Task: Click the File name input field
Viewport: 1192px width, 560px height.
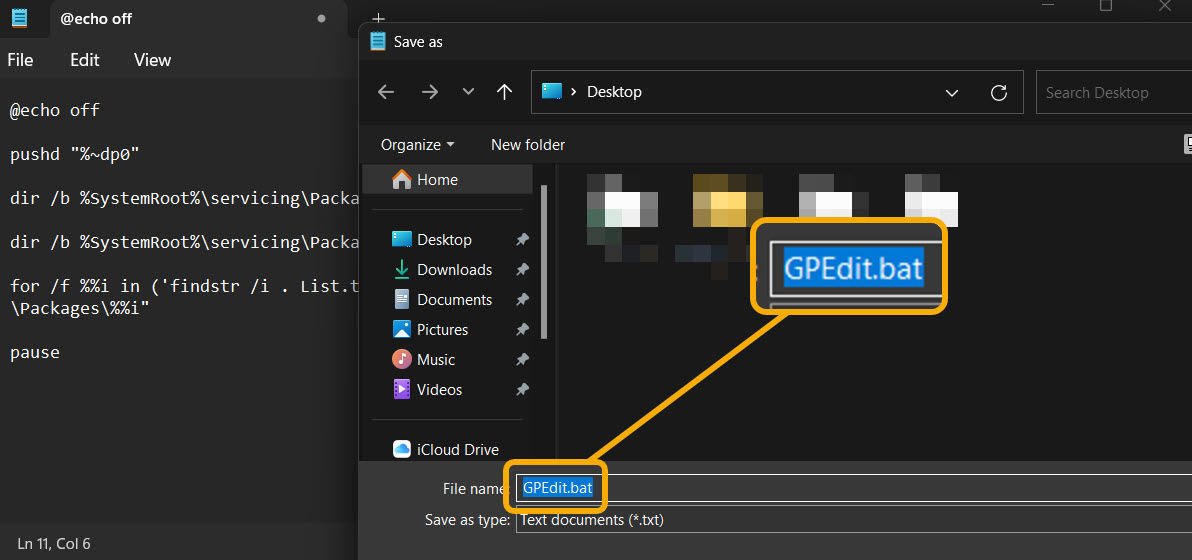Action: (854, 488)
